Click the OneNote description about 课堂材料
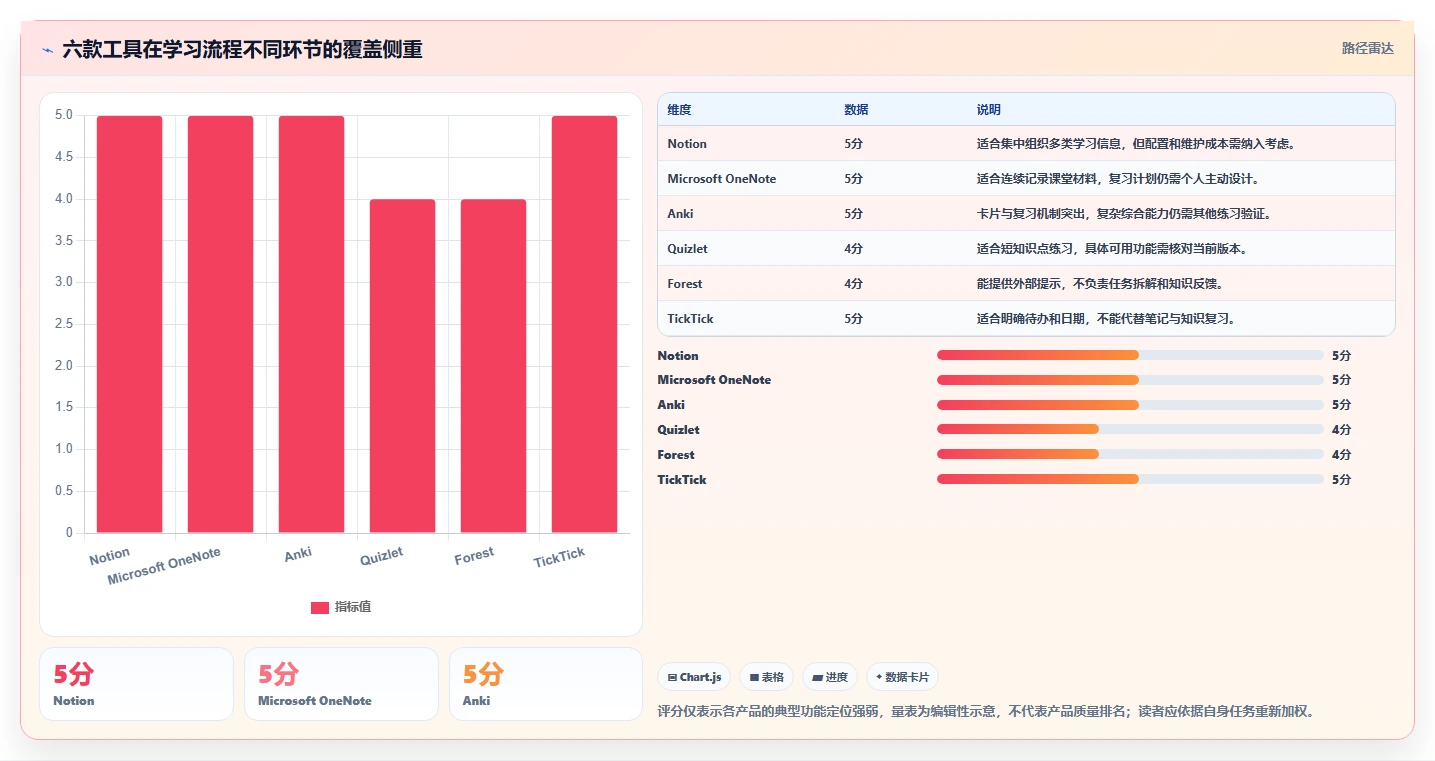 (1118, 179)
